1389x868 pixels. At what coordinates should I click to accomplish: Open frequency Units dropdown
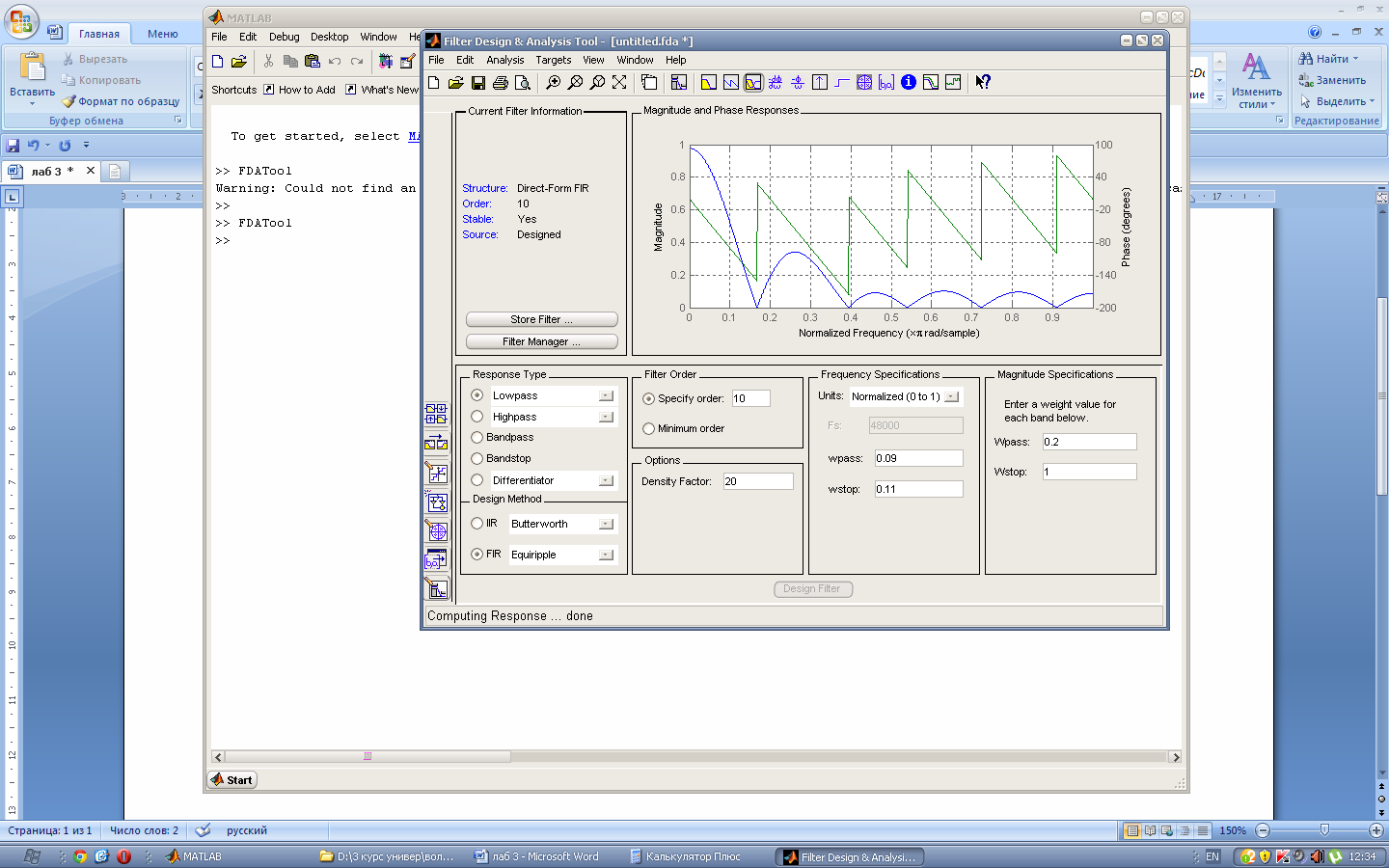952,396
